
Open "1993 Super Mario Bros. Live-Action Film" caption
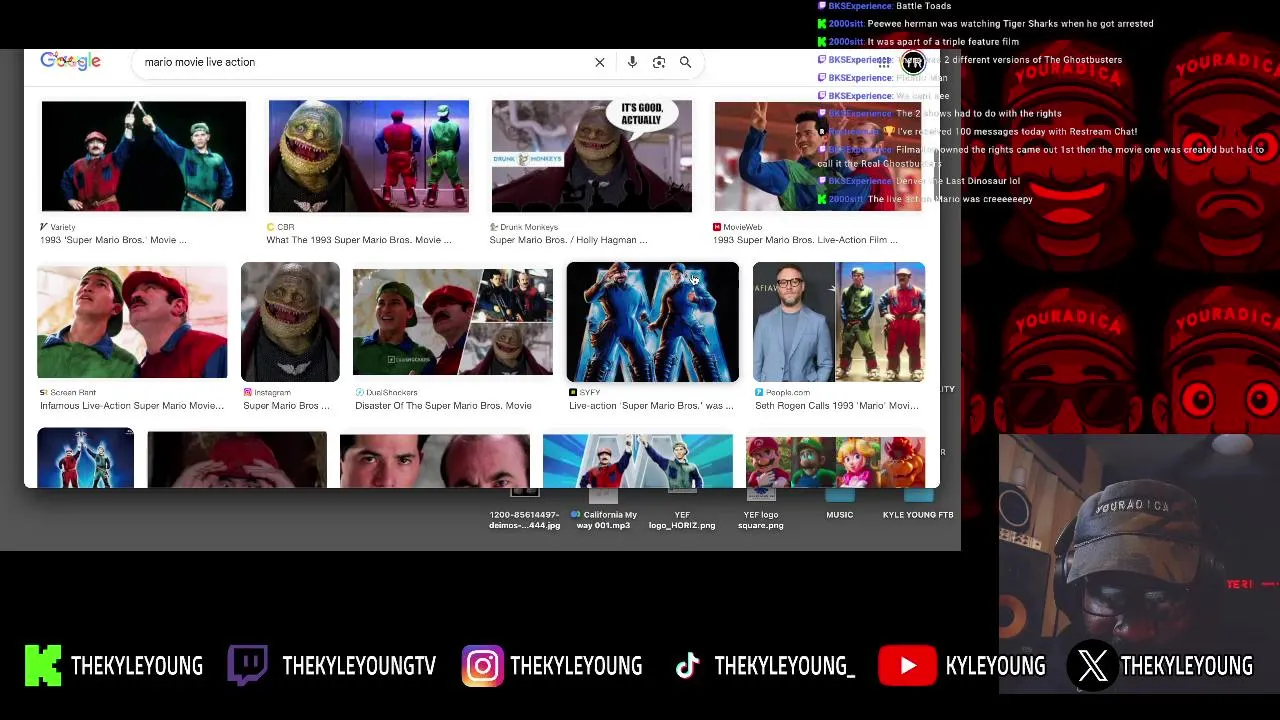805,240
